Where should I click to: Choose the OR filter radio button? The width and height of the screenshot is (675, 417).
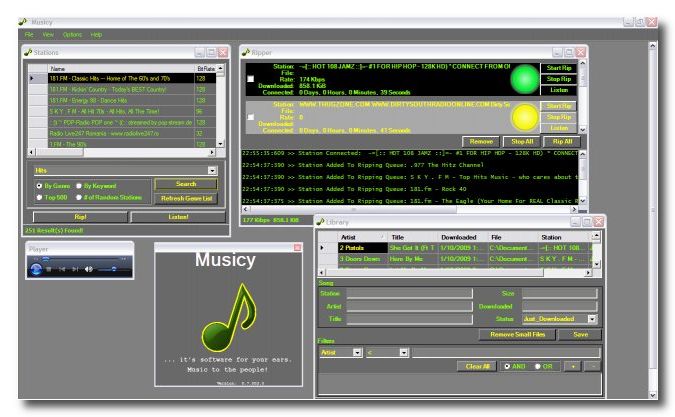(538, 366)
